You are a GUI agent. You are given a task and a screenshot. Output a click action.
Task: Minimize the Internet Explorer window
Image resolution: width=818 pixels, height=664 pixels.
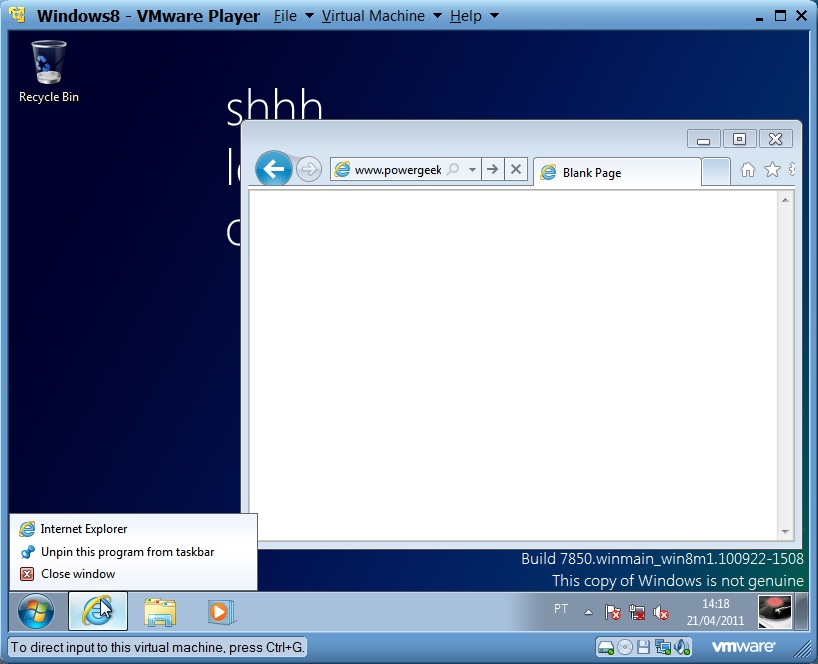point(703,139)
